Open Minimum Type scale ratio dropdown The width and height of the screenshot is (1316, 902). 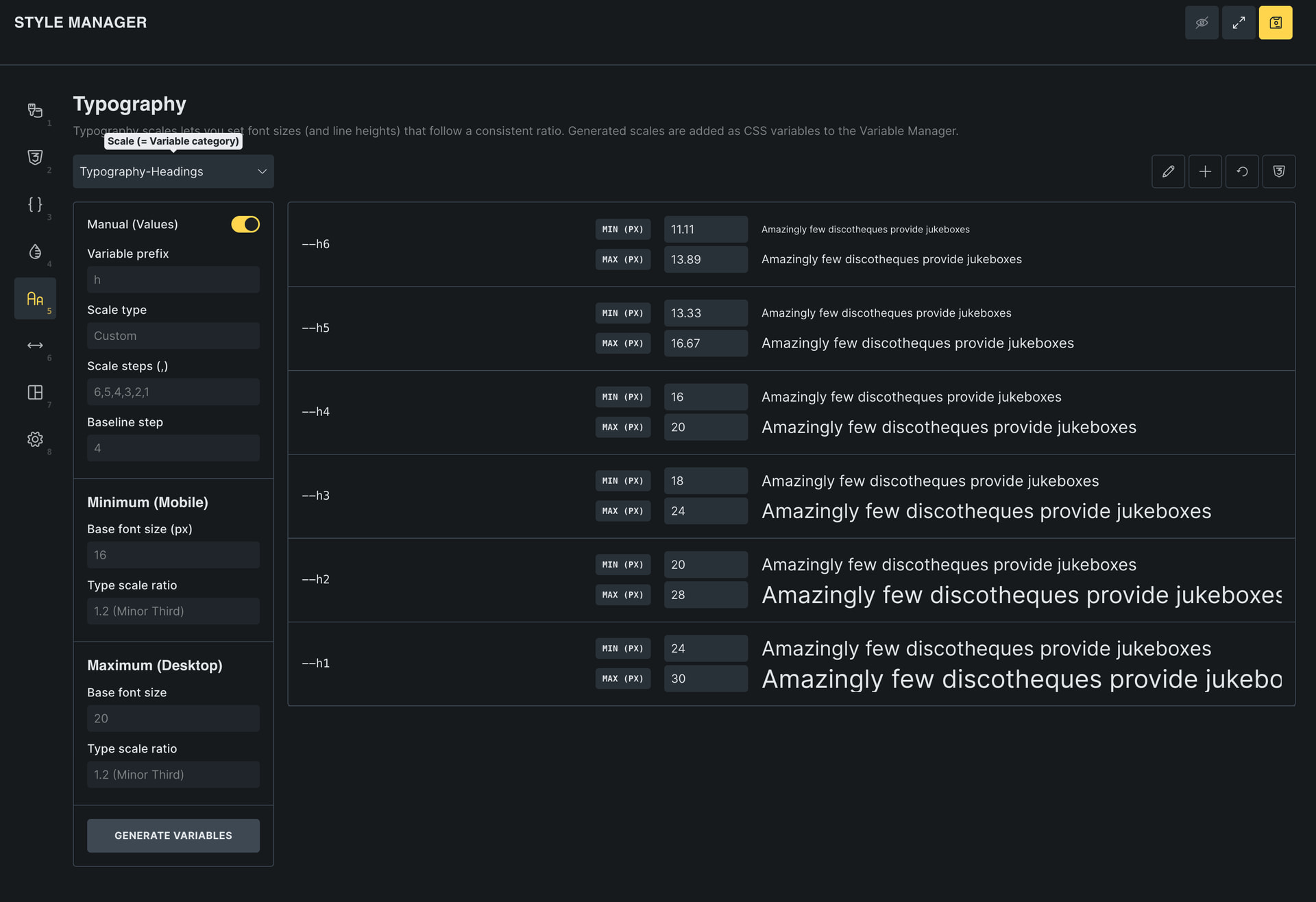(x=173, y=611)
